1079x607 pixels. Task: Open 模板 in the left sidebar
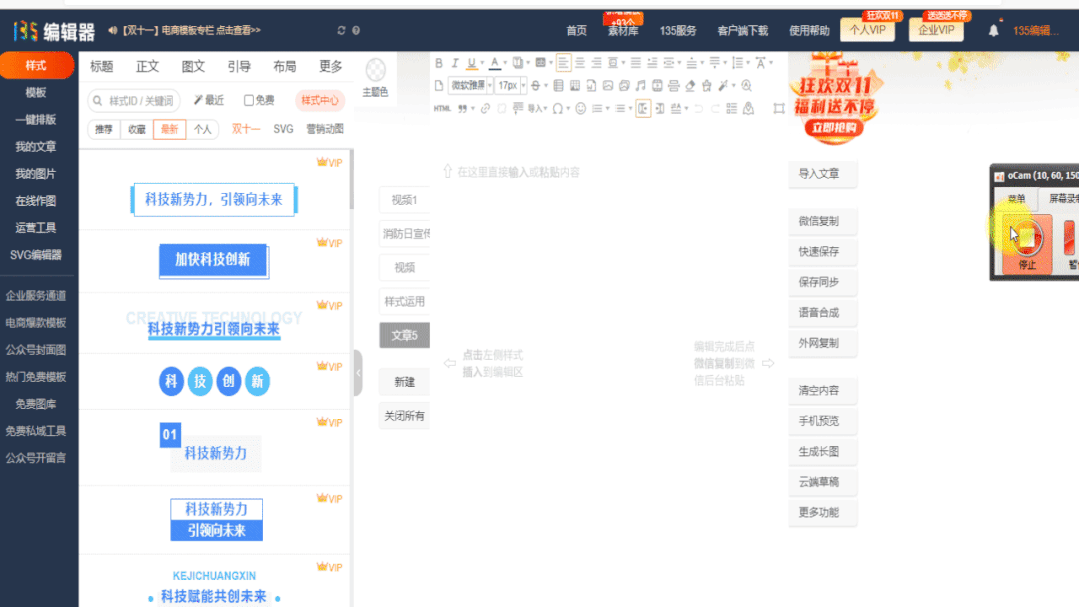pos(36,92)
